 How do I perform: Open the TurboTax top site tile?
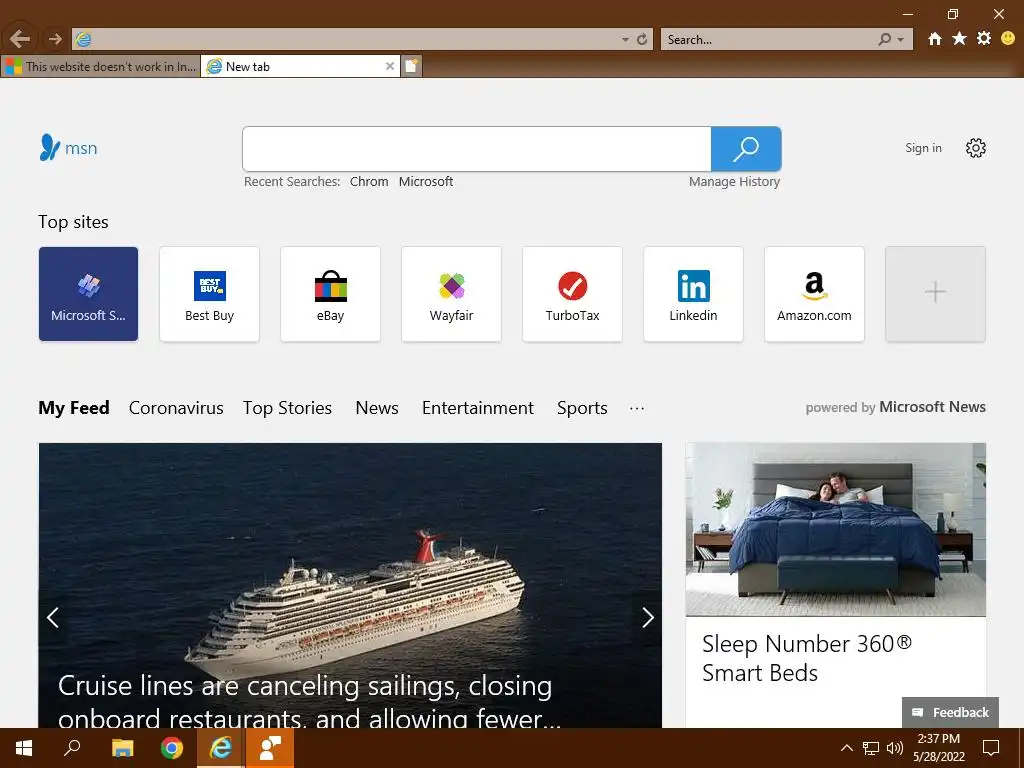pyautogui.click(x=572, y=294)
